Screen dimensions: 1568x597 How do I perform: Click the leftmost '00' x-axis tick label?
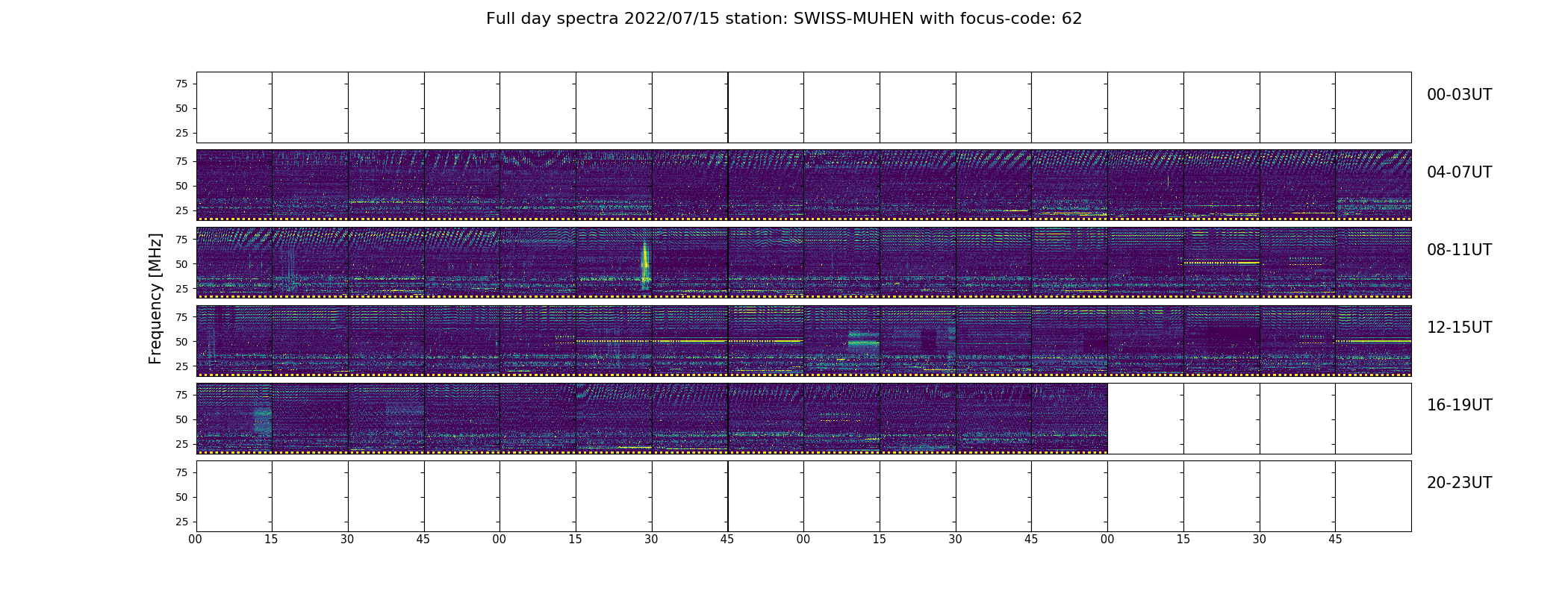[x=196, y=540]
